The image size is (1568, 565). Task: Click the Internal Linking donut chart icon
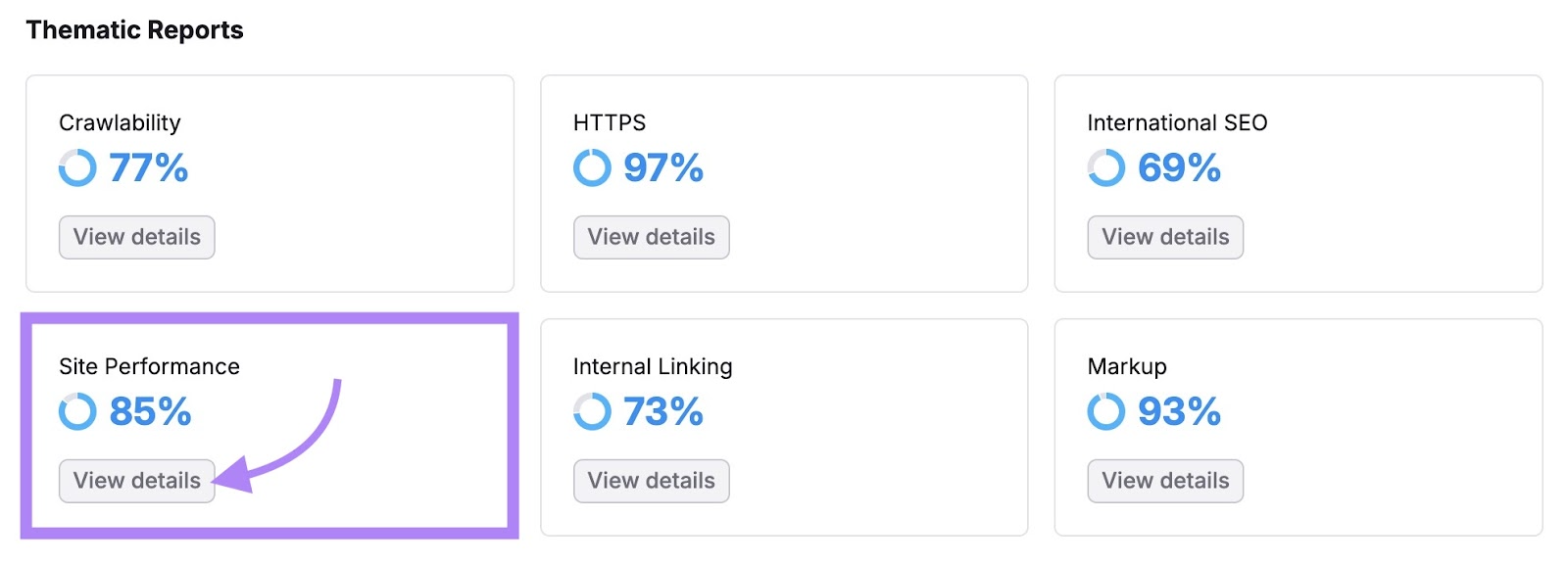click(592, 411)
